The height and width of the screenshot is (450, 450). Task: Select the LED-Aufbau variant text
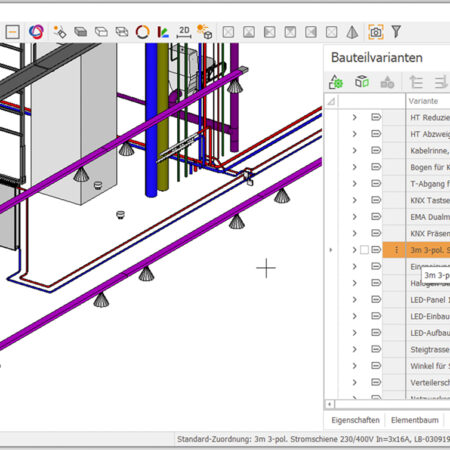click(430, 333)
